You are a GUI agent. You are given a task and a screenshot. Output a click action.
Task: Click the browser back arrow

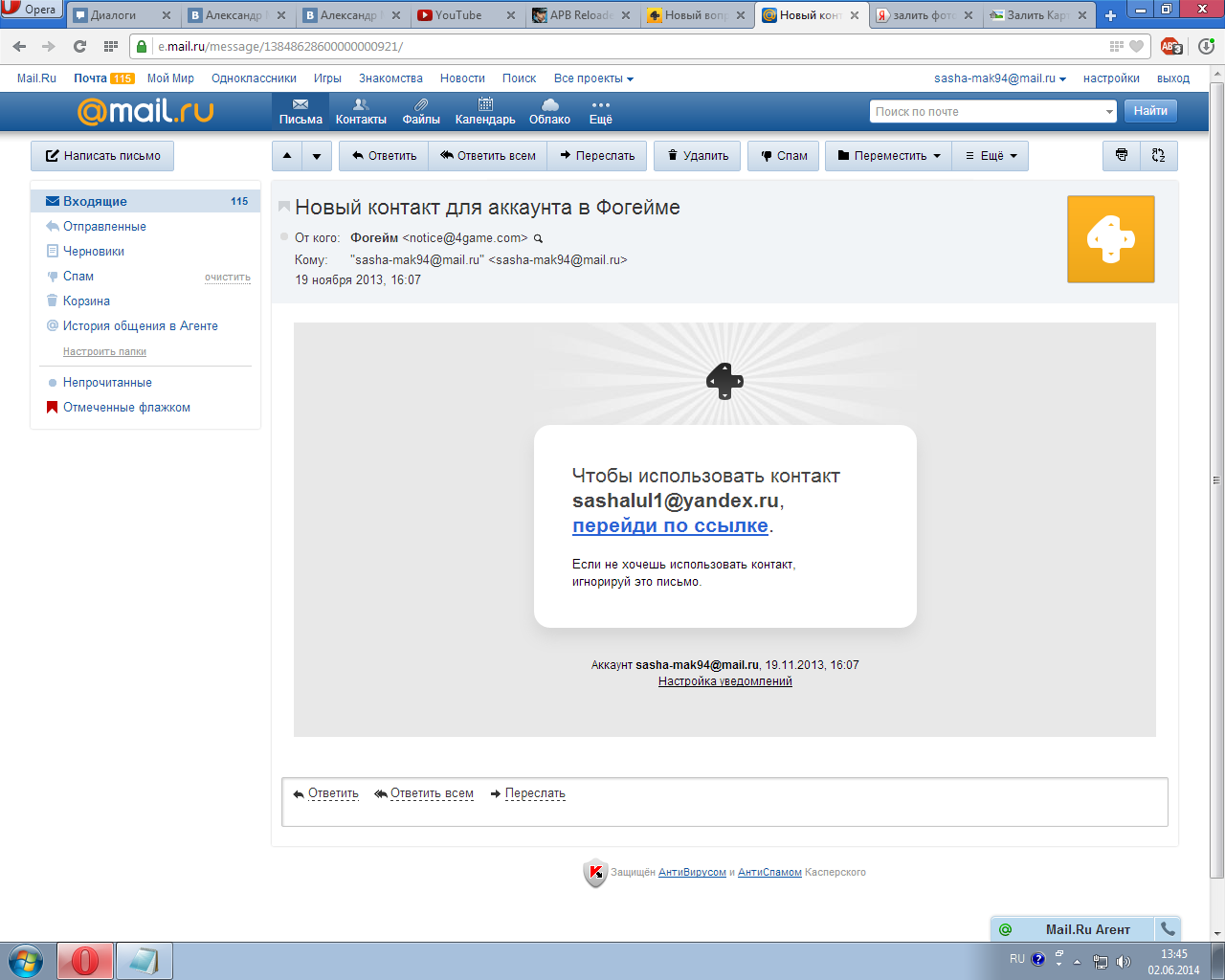click(20, 46)
